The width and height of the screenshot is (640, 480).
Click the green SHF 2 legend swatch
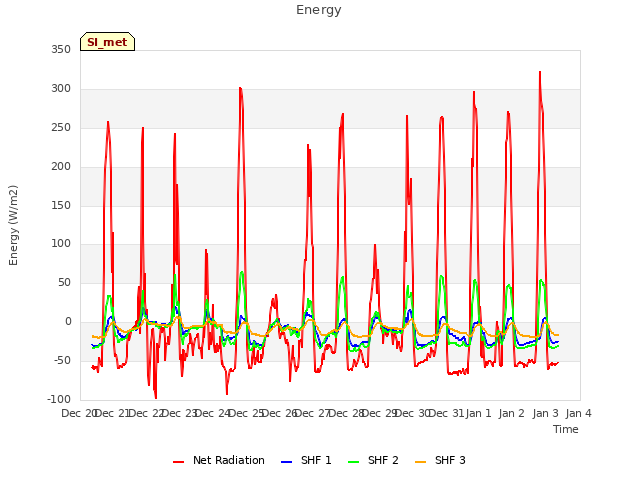click(353, 462)
